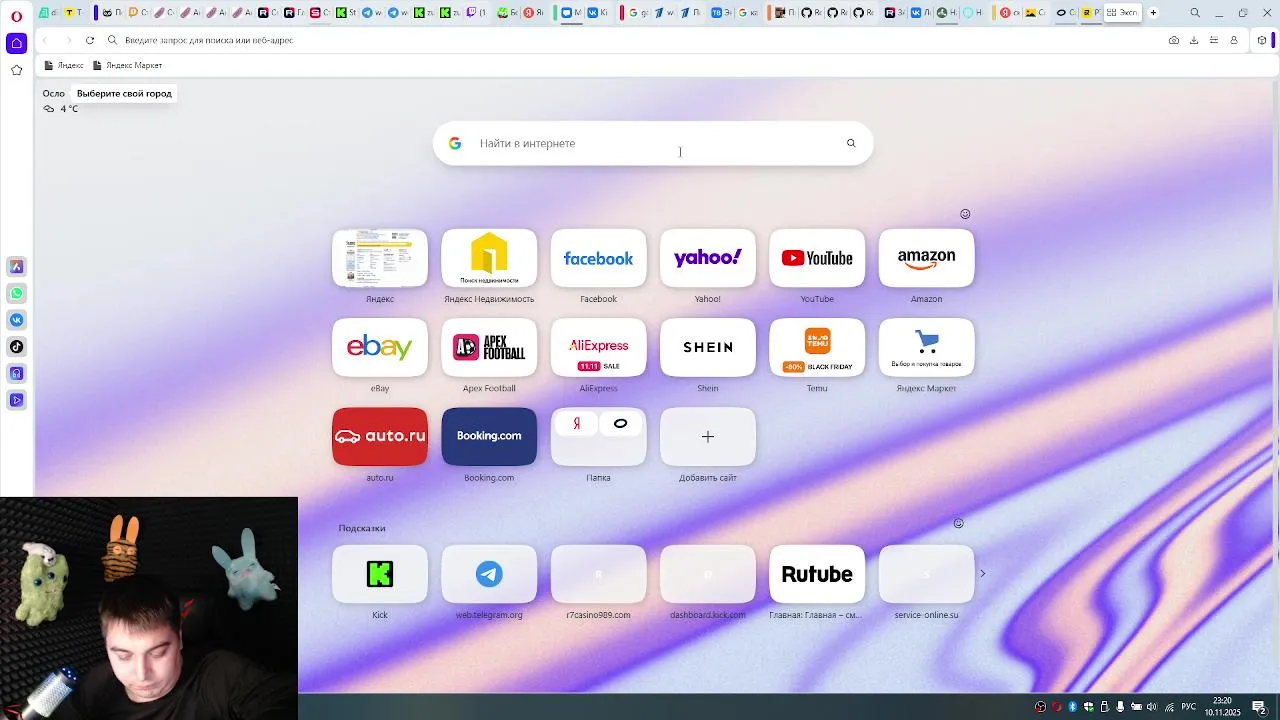Switch input language via РУС indicator
The height and width of the screenshot is (720, 1280).
(x=1189, y=707)
